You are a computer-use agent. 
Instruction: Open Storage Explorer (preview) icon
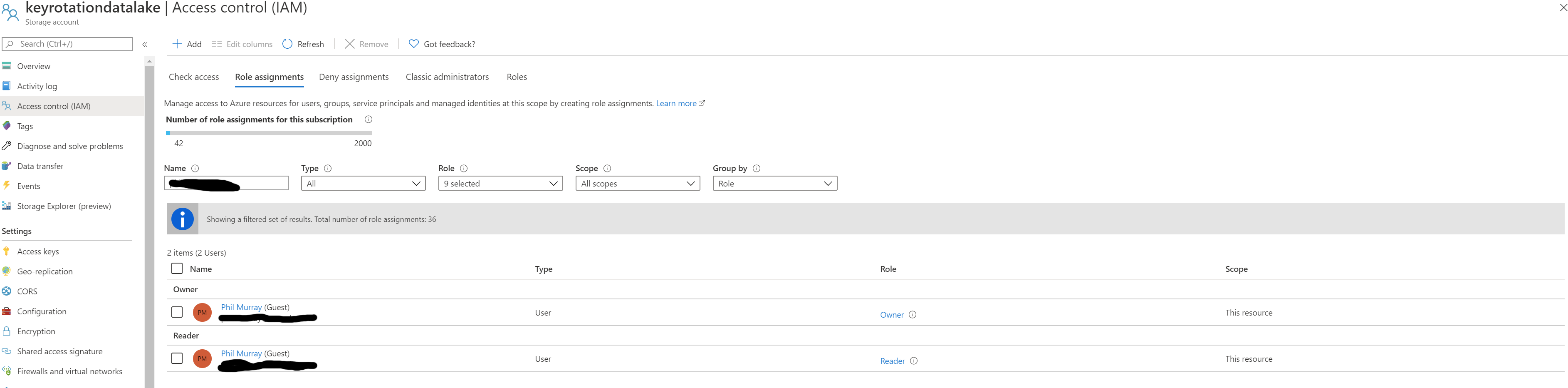coord(7,206)
